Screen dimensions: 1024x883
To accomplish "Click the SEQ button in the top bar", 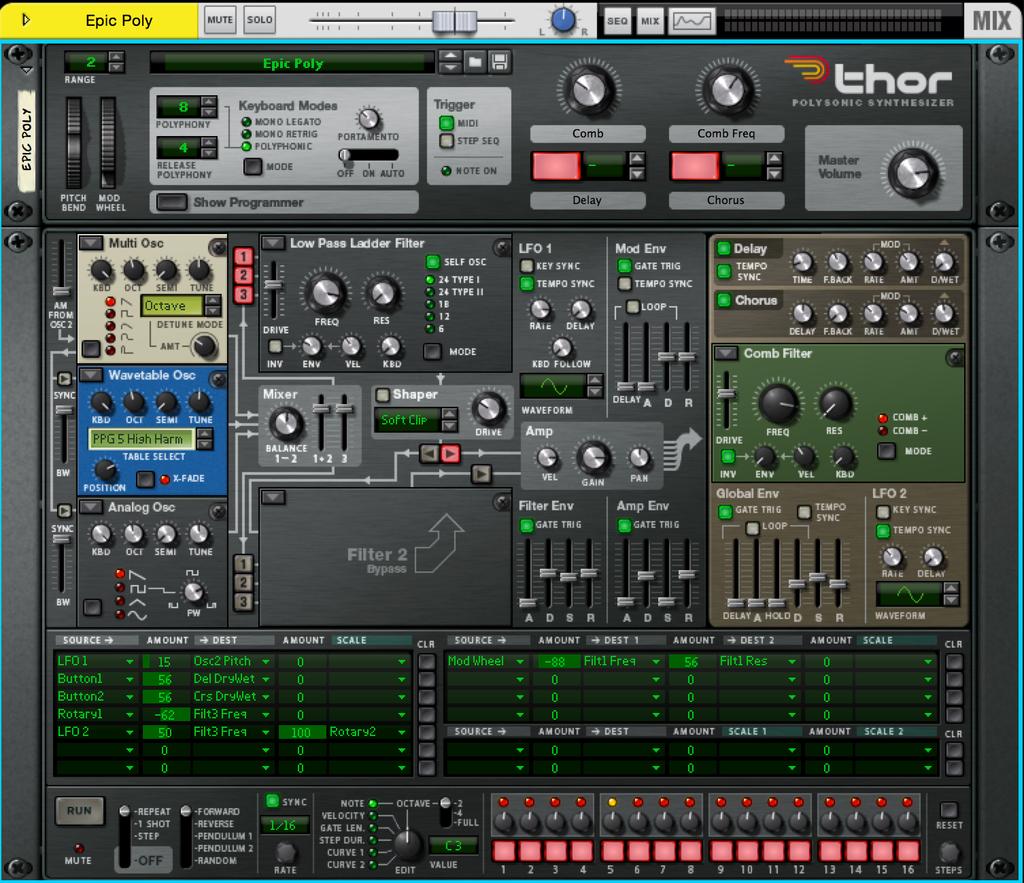I will tap(617, 21).
